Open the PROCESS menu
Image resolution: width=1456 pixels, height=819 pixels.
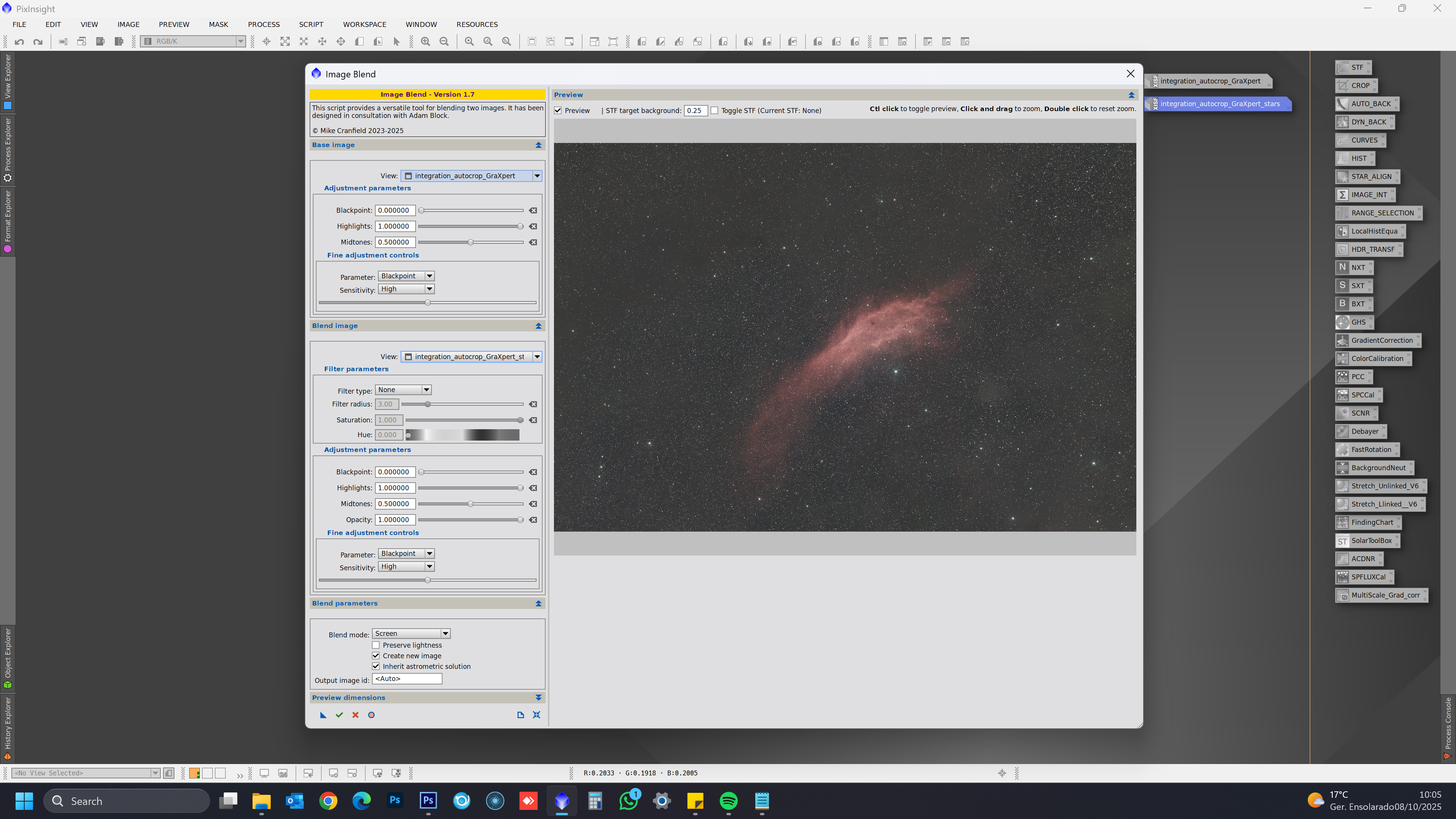[x=264, y=24]
